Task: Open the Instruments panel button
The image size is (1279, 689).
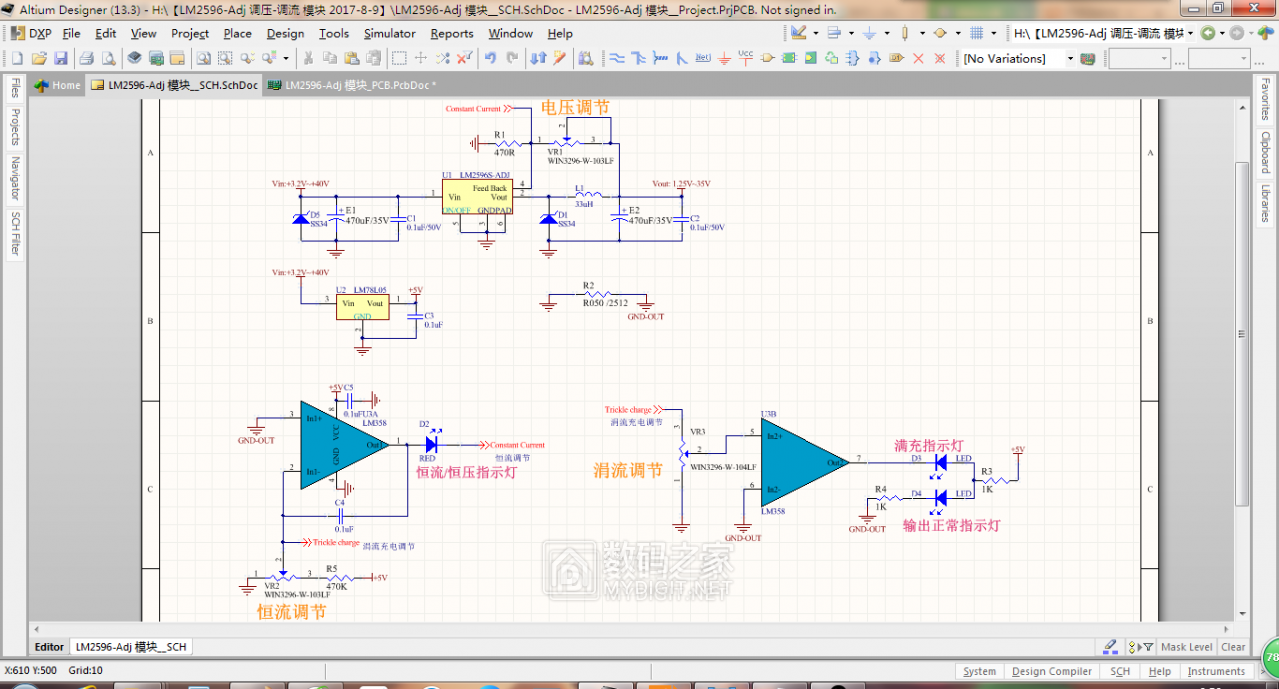Action: coord(1216,671)
